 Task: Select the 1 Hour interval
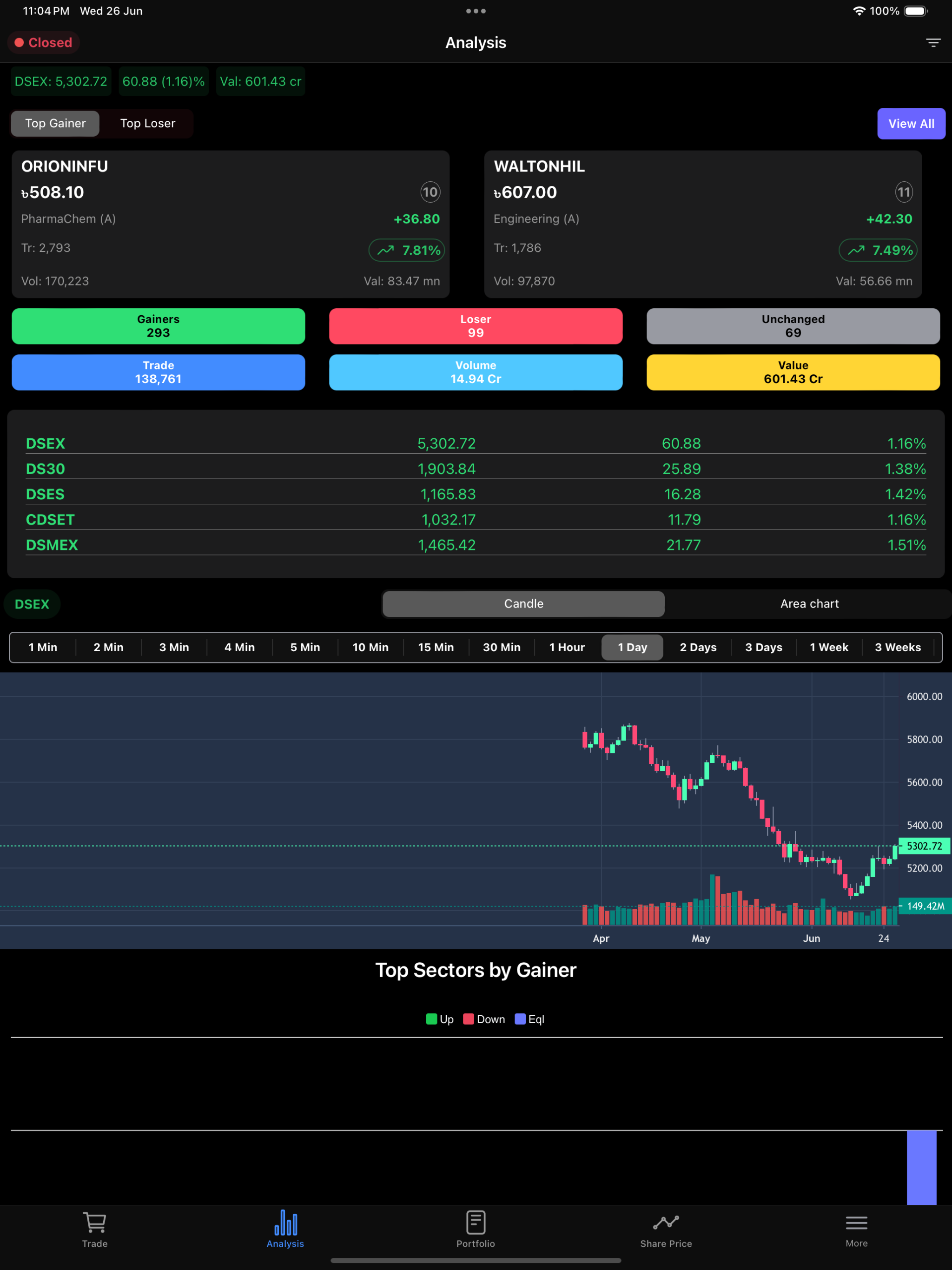567,647
